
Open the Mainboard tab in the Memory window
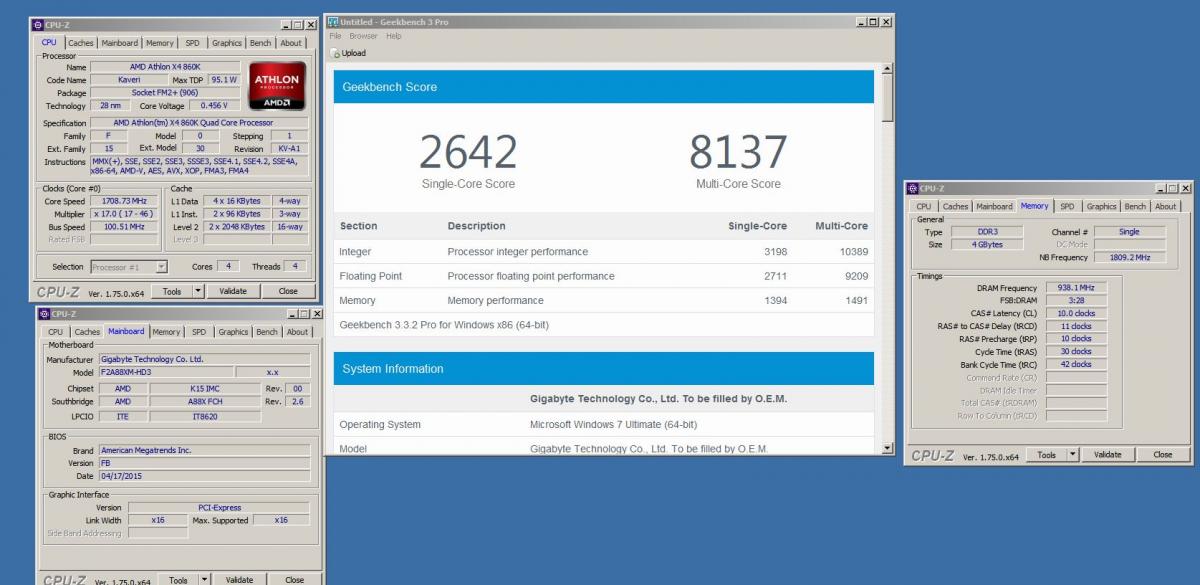pos(995,207)
